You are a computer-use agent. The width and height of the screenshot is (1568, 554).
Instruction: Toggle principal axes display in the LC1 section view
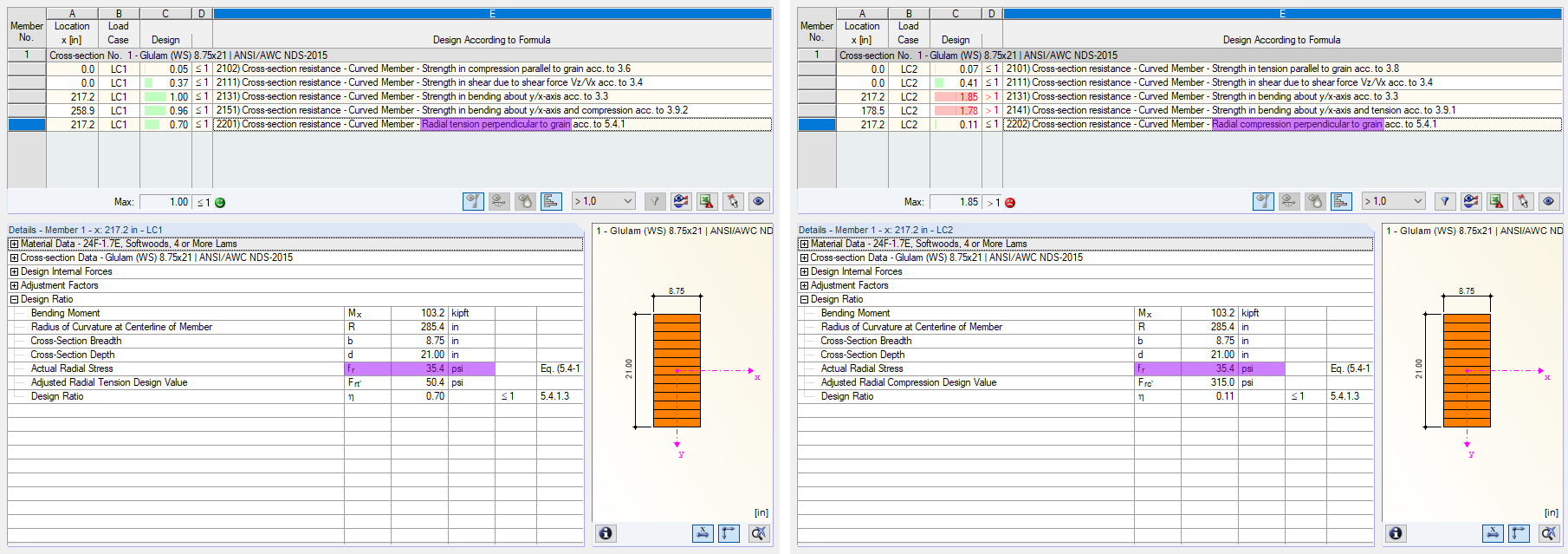click(x=729, y=533)
